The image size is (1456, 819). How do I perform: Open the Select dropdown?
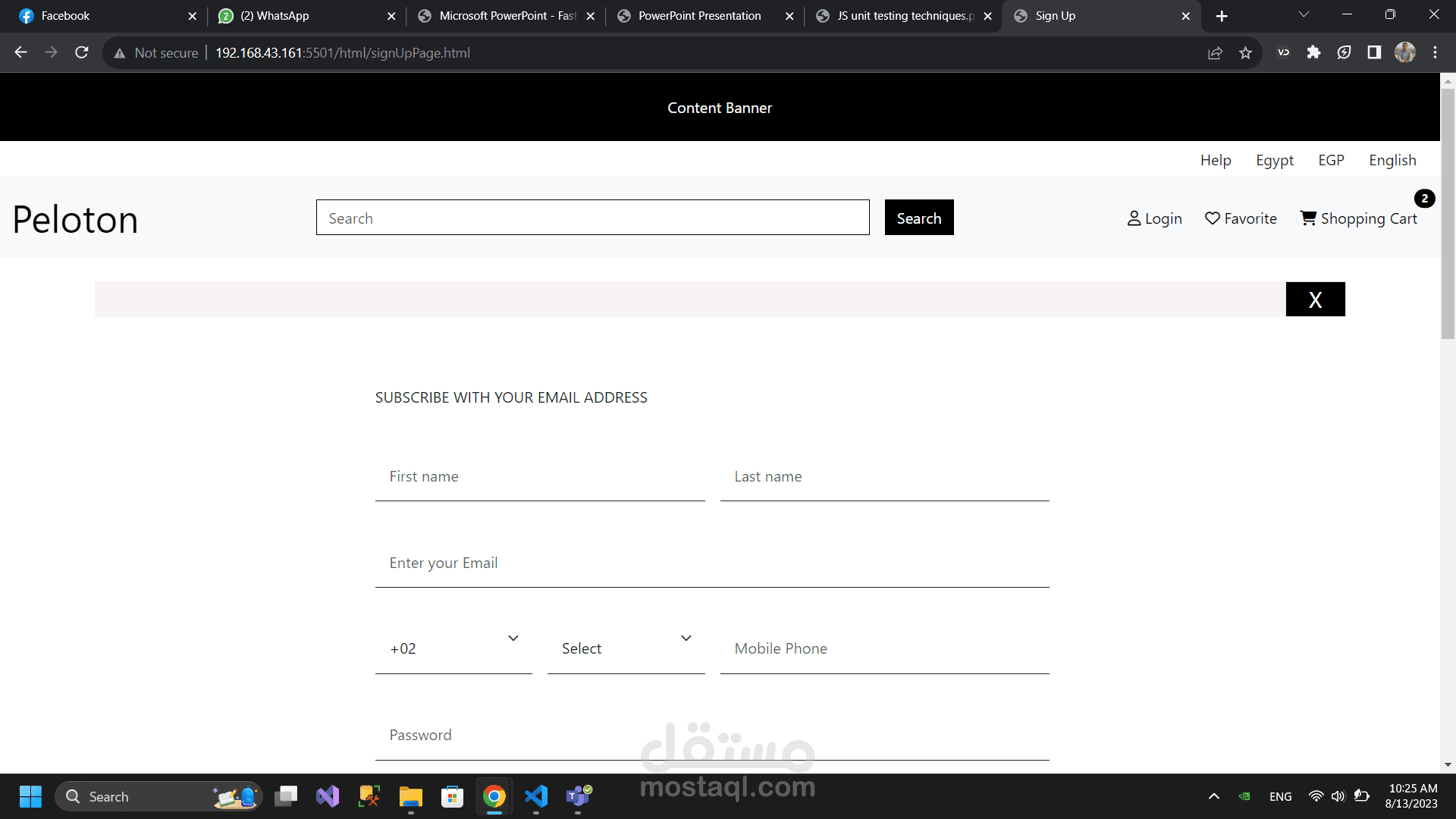(x=626, y=648)
